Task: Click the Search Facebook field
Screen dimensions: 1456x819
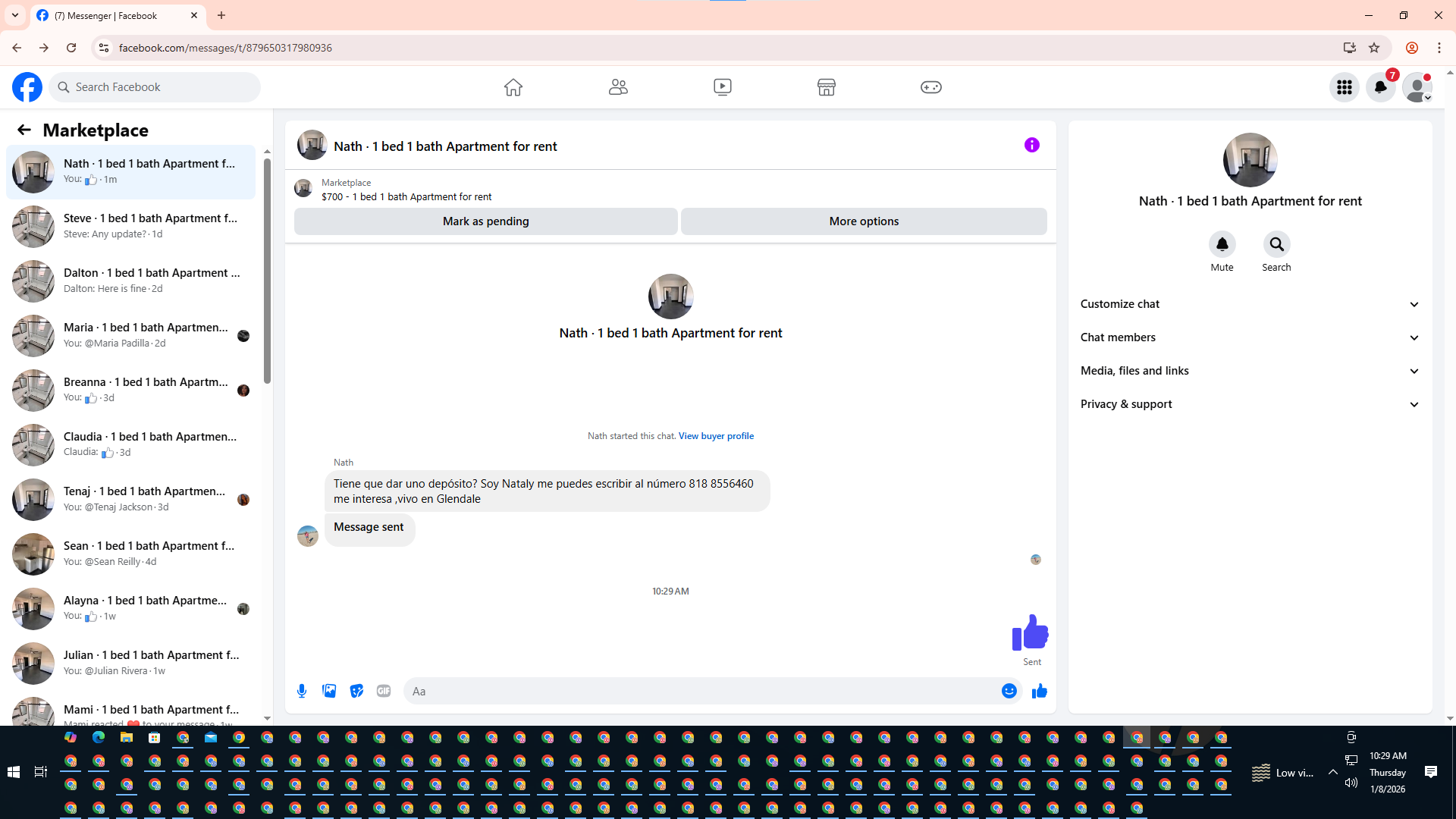Action: 155,87
